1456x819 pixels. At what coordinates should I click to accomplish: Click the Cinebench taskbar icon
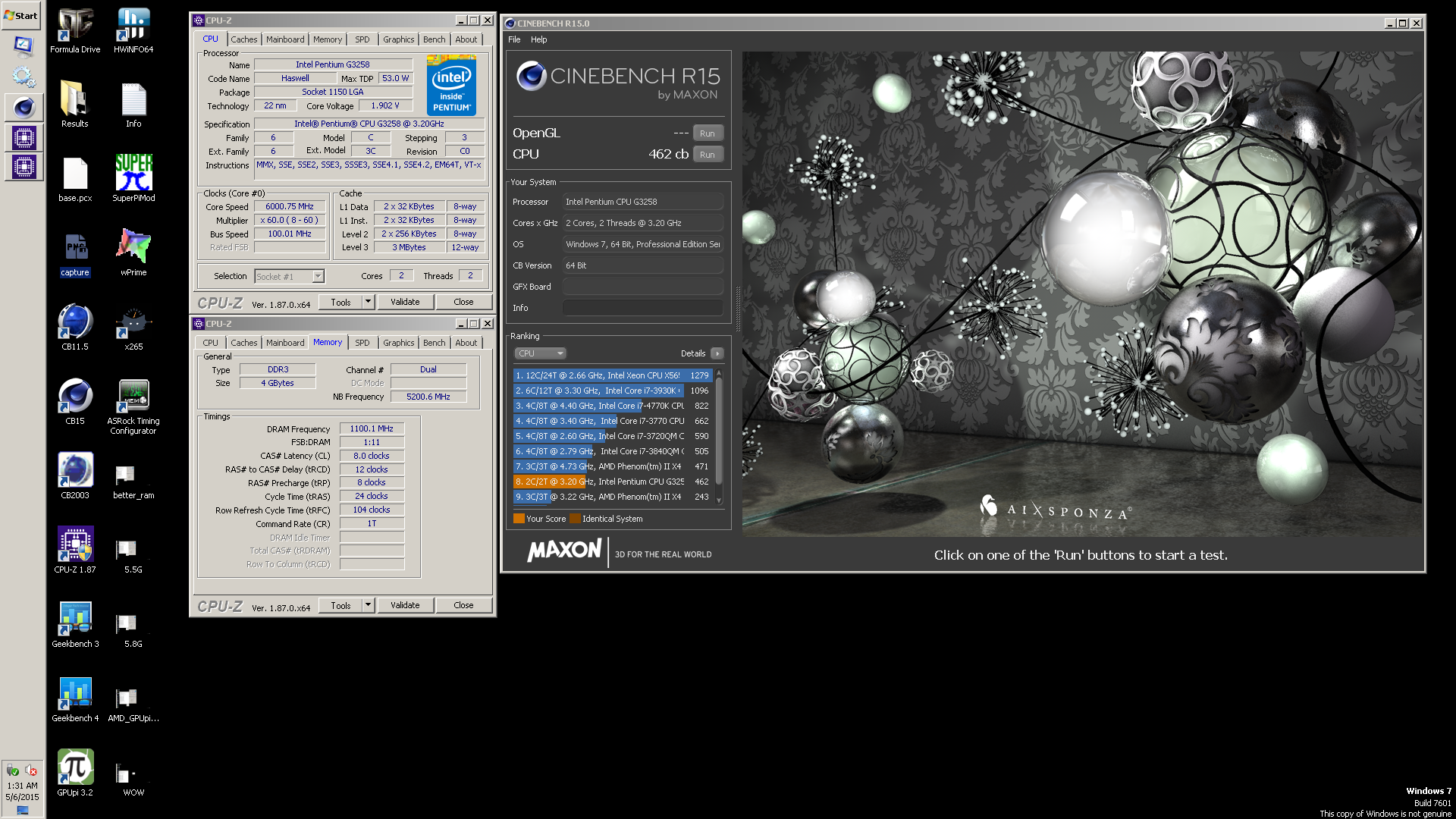click(24, 108)
